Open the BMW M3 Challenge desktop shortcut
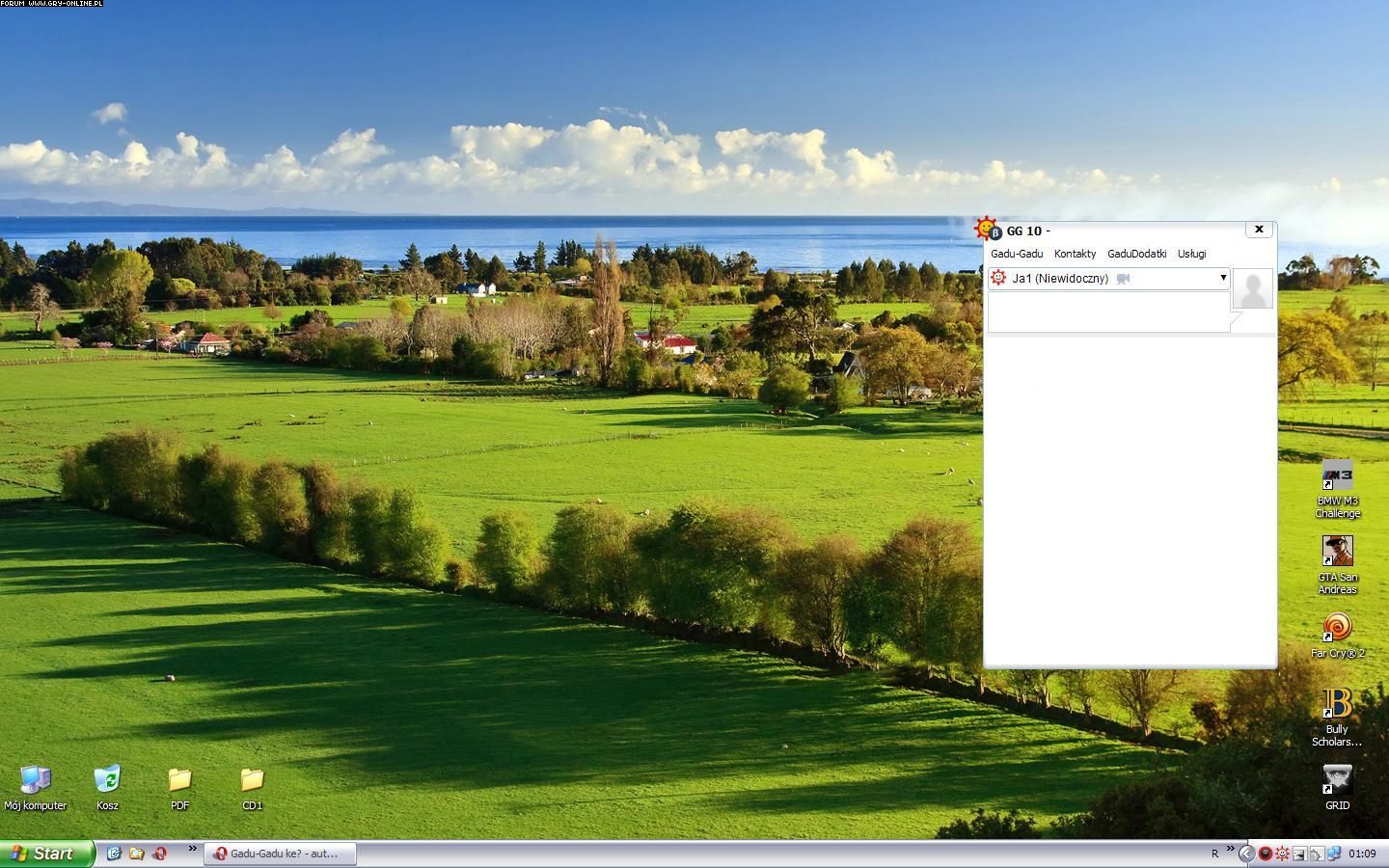Screen dimensions: 1389x868 click(1337, 476)
